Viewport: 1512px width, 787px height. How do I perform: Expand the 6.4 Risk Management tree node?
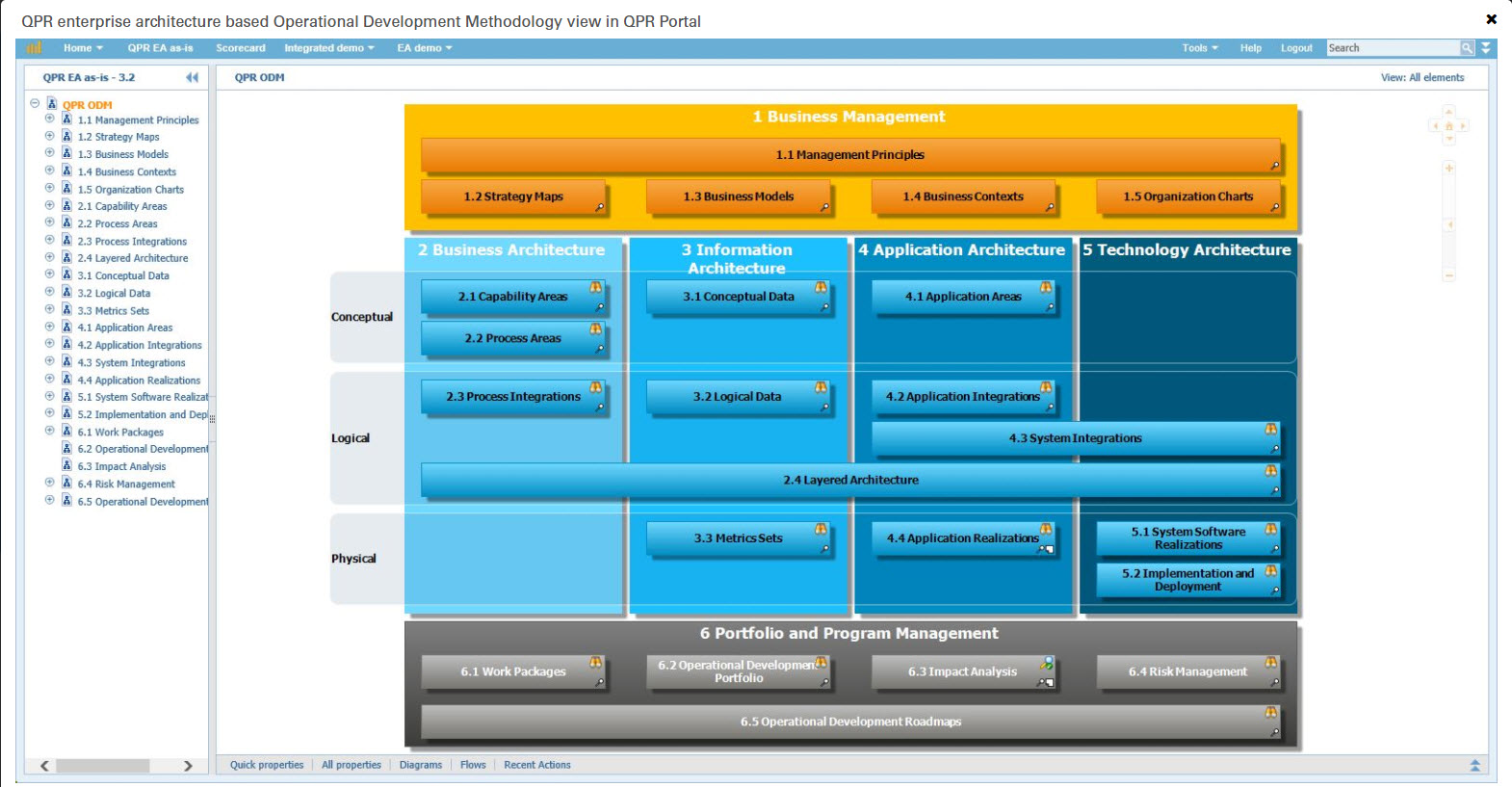[50, 483]
